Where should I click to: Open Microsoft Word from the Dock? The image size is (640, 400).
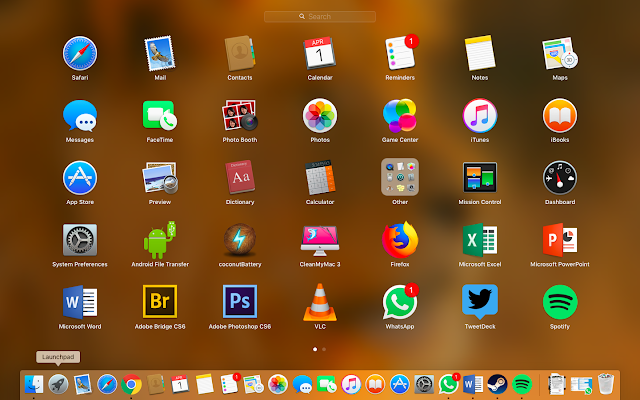[x=473, y=384]
